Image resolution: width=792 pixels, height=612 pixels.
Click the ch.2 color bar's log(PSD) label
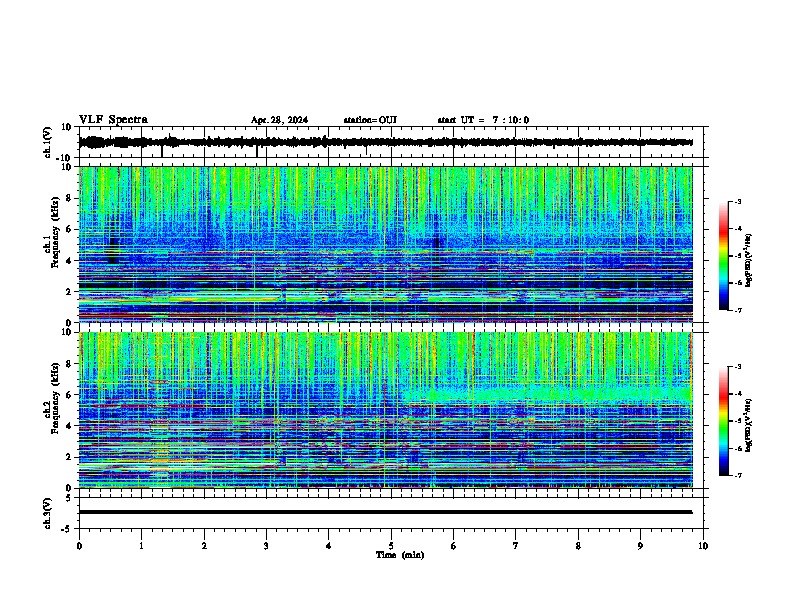click(748, 425)
